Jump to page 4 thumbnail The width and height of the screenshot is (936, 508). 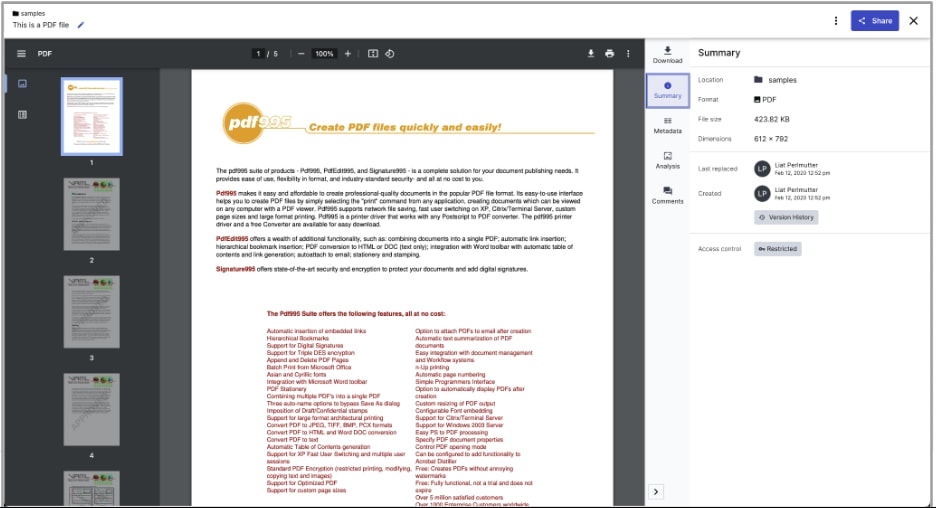(x=91, y=410)
